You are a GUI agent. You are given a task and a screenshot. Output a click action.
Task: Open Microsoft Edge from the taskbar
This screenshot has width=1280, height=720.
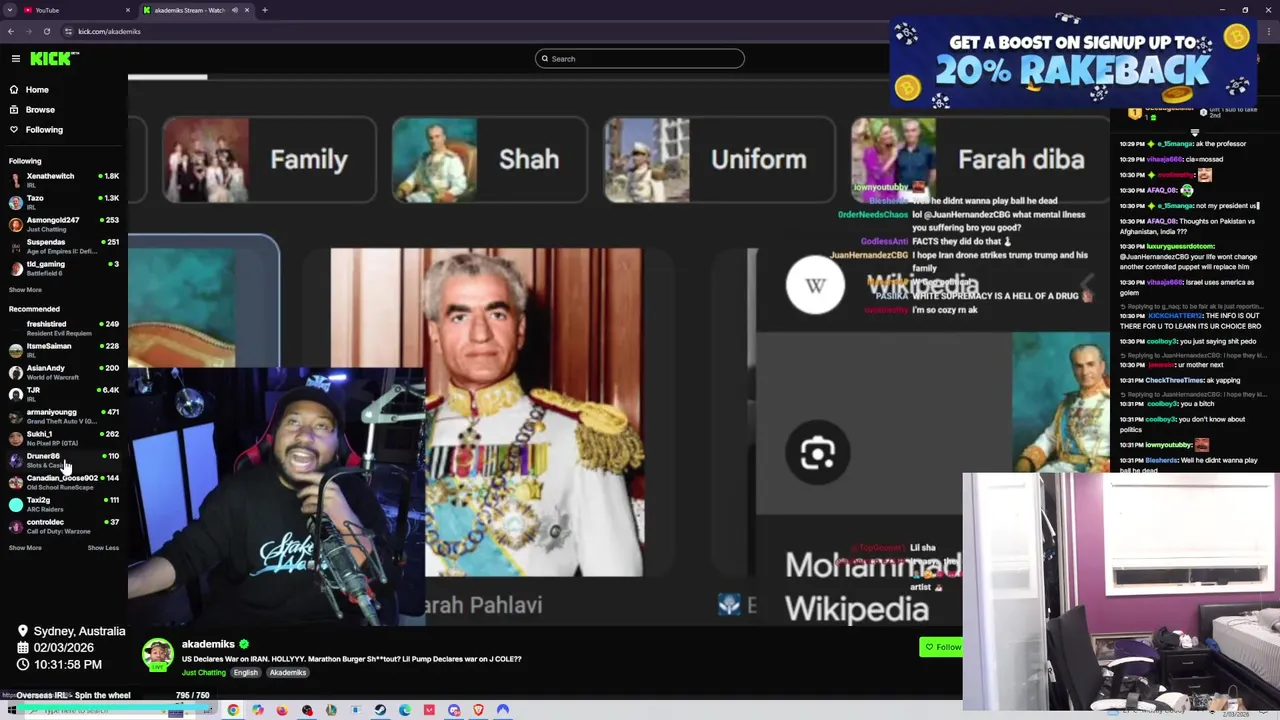tap(405, 710)
